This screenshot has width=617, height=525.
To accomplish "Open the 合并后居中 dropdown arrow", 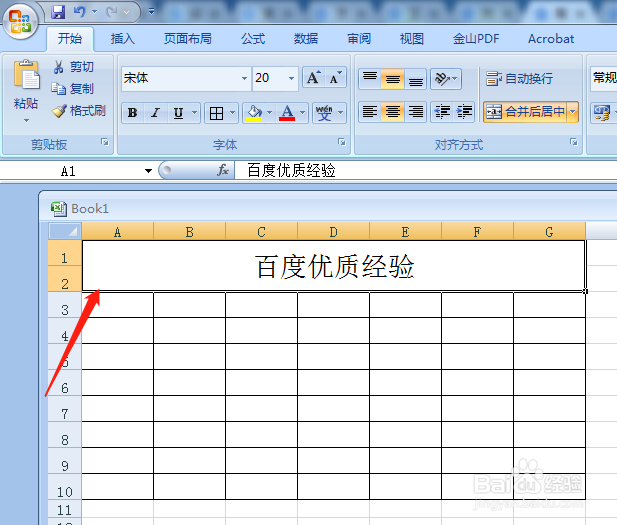I will [x=573, y=112].
